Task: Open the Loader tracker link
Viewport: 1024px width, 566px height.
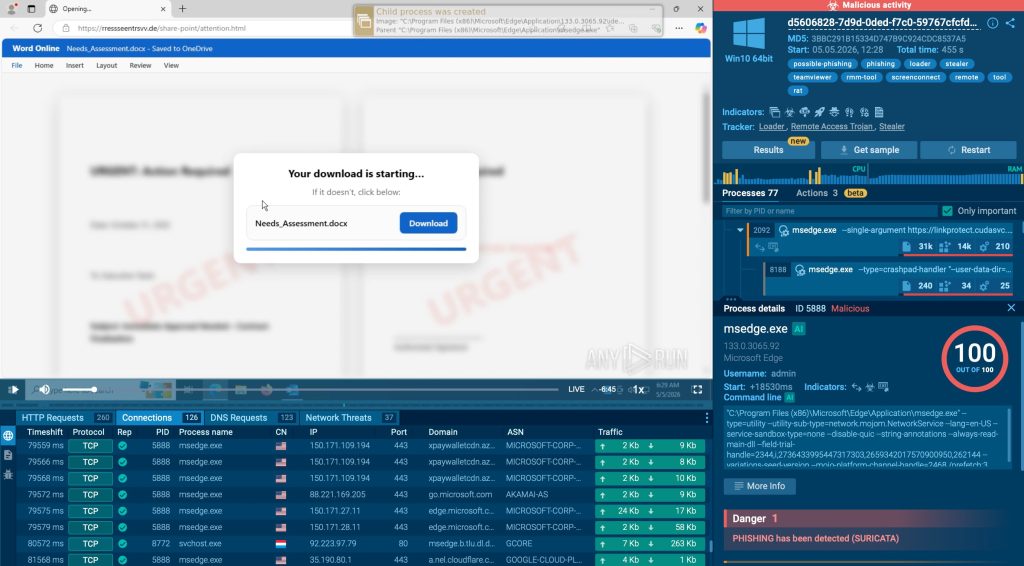Action: (771, 127)
